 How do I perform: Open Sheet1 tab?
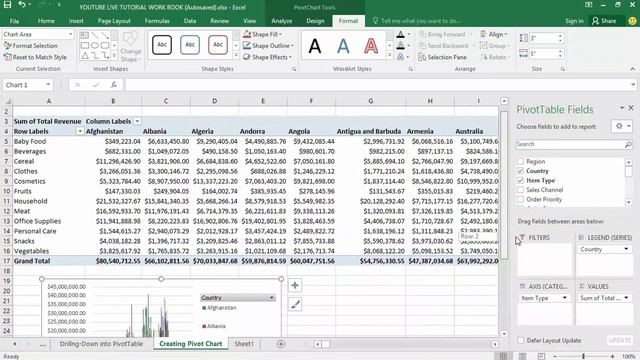pos(244,344)
